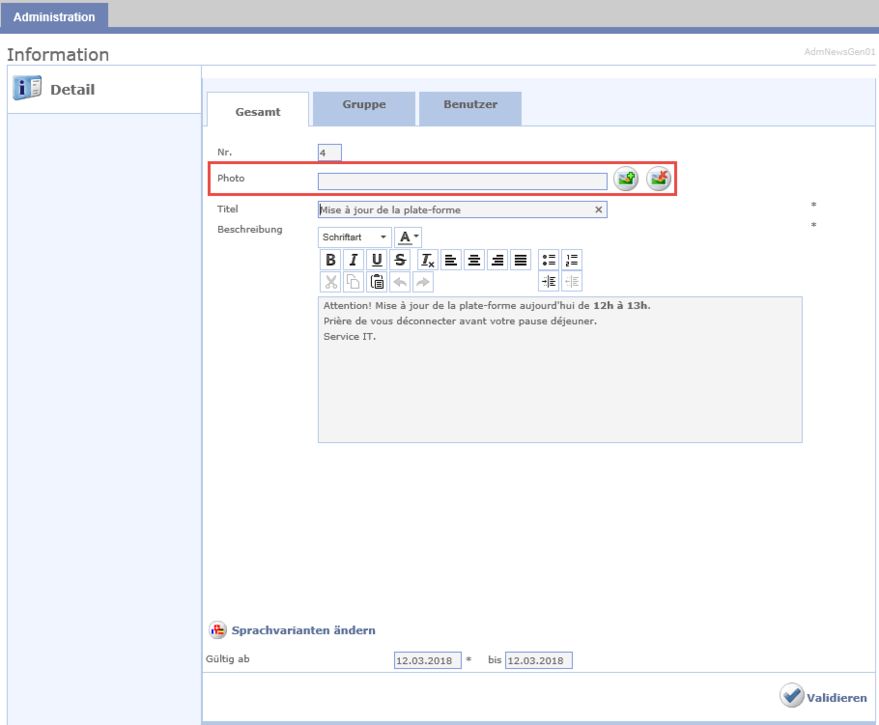Remove formatting with the clear format icon
Image resolution: width=879 pixels, height=725 pixels.
(x=427, y=260)
